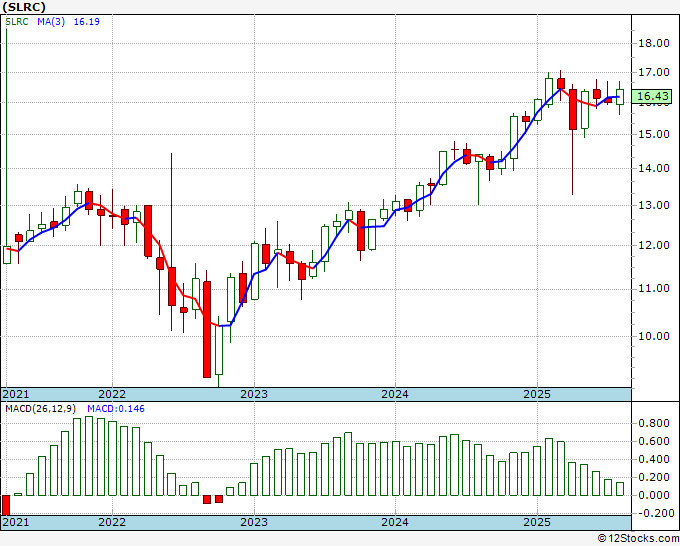680x546 pixels.
Task: Click 2021 on the price chart time axis
Action: point(16,394)
